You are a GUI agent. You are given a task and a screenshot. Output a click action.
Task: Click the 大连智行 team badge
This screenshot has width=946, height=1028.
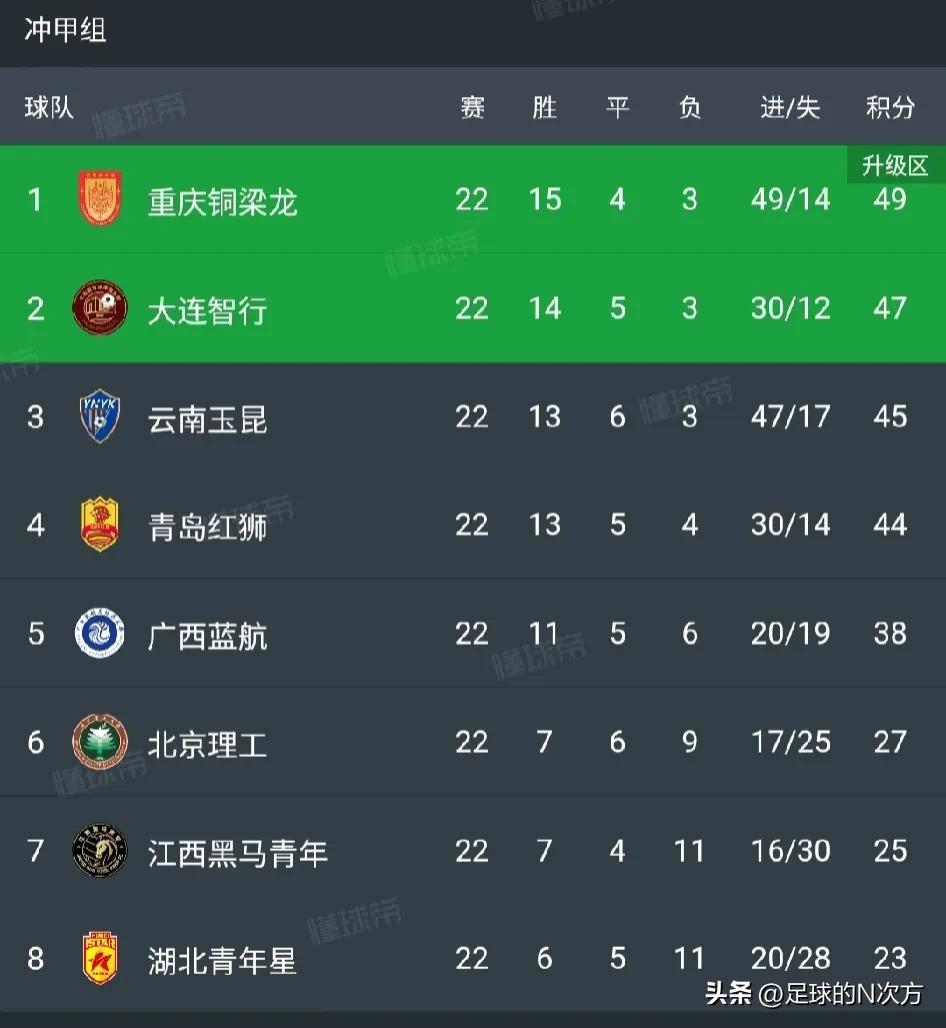[x=100, y=308]
